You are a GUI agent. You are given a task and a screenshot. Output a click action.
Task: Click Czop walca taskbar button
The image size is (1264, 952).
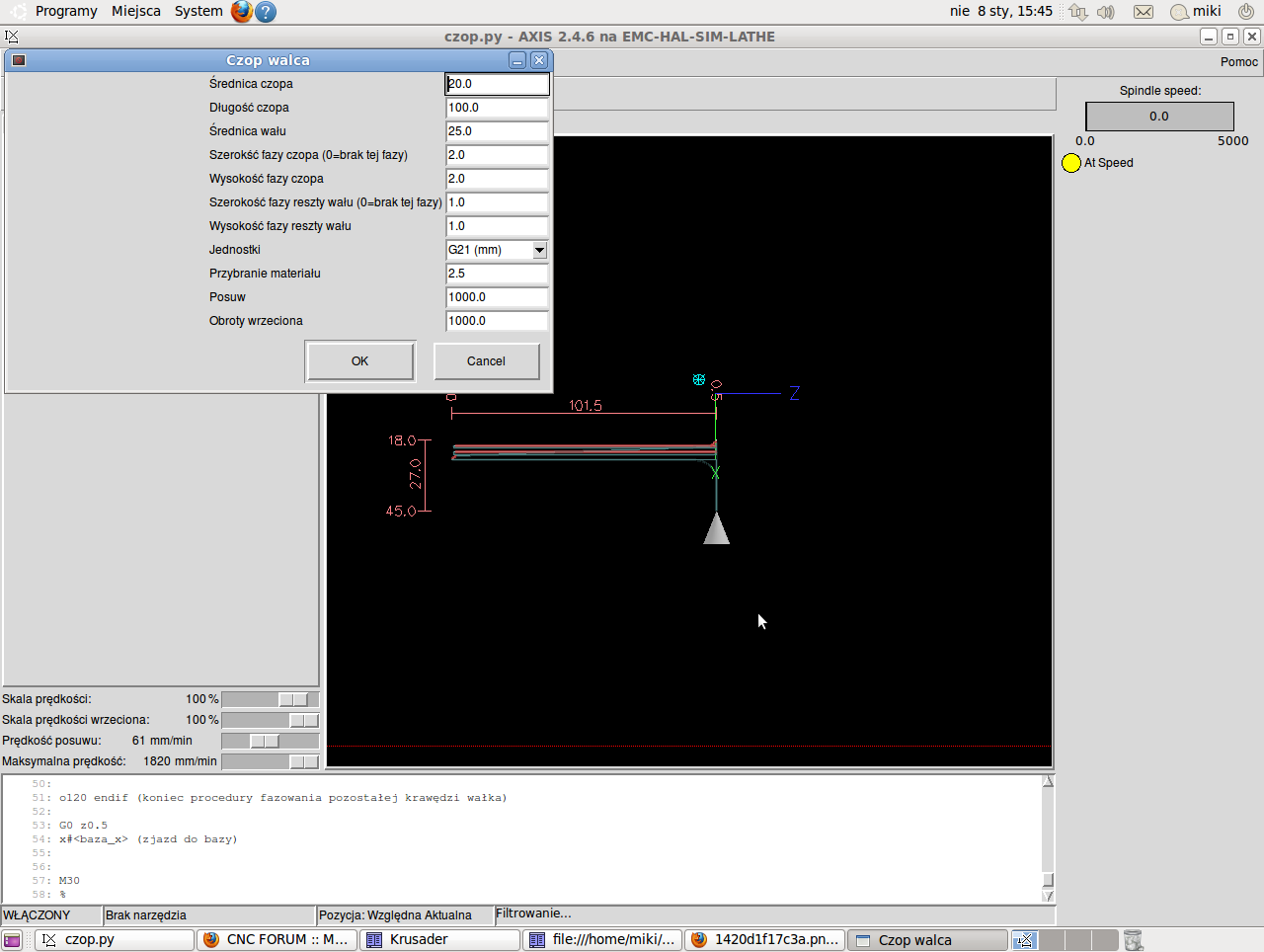click(927, 940)
